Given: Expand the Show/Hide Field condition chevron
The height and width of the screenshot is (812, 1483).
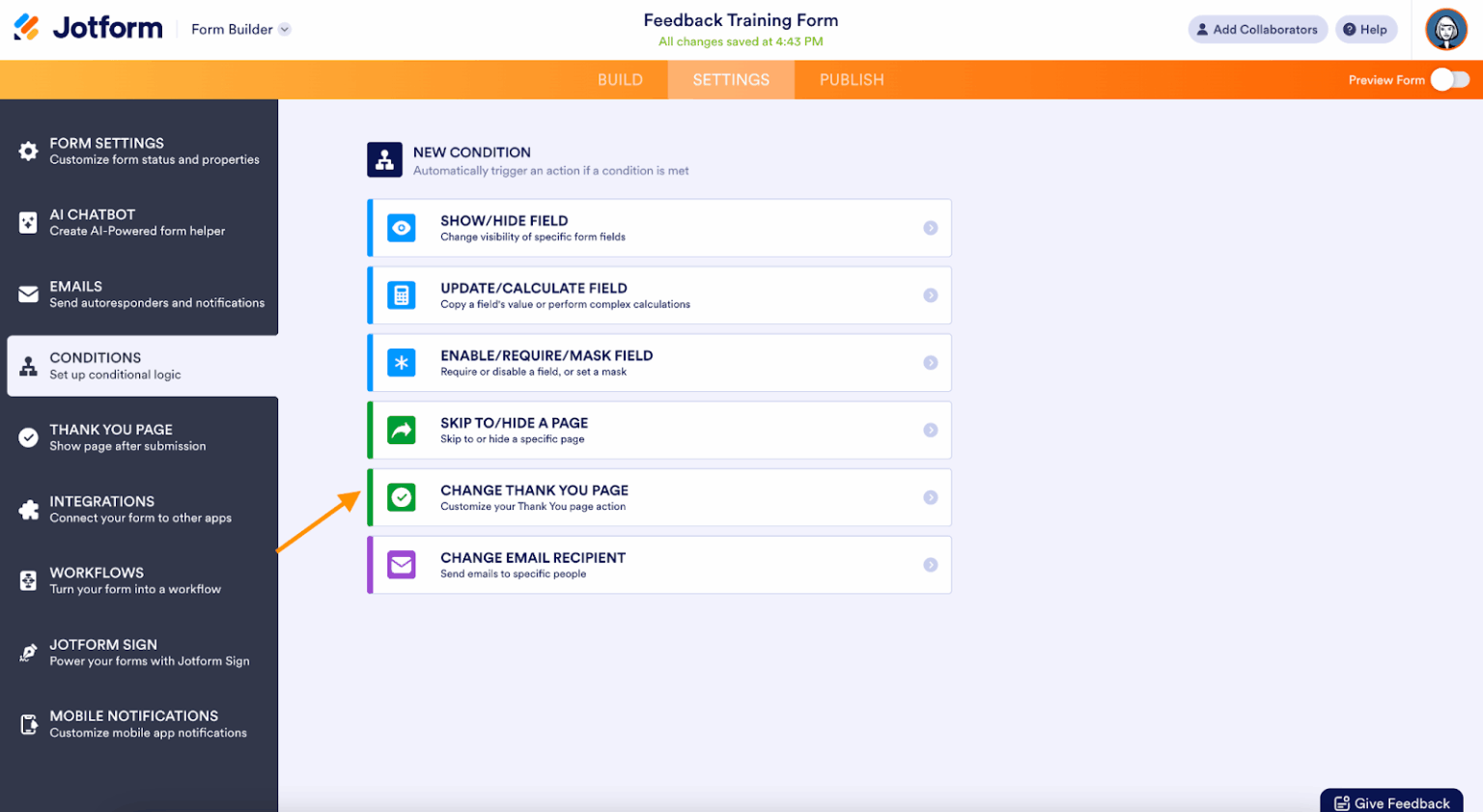Looking at the screenshot, I should (930, 228).
